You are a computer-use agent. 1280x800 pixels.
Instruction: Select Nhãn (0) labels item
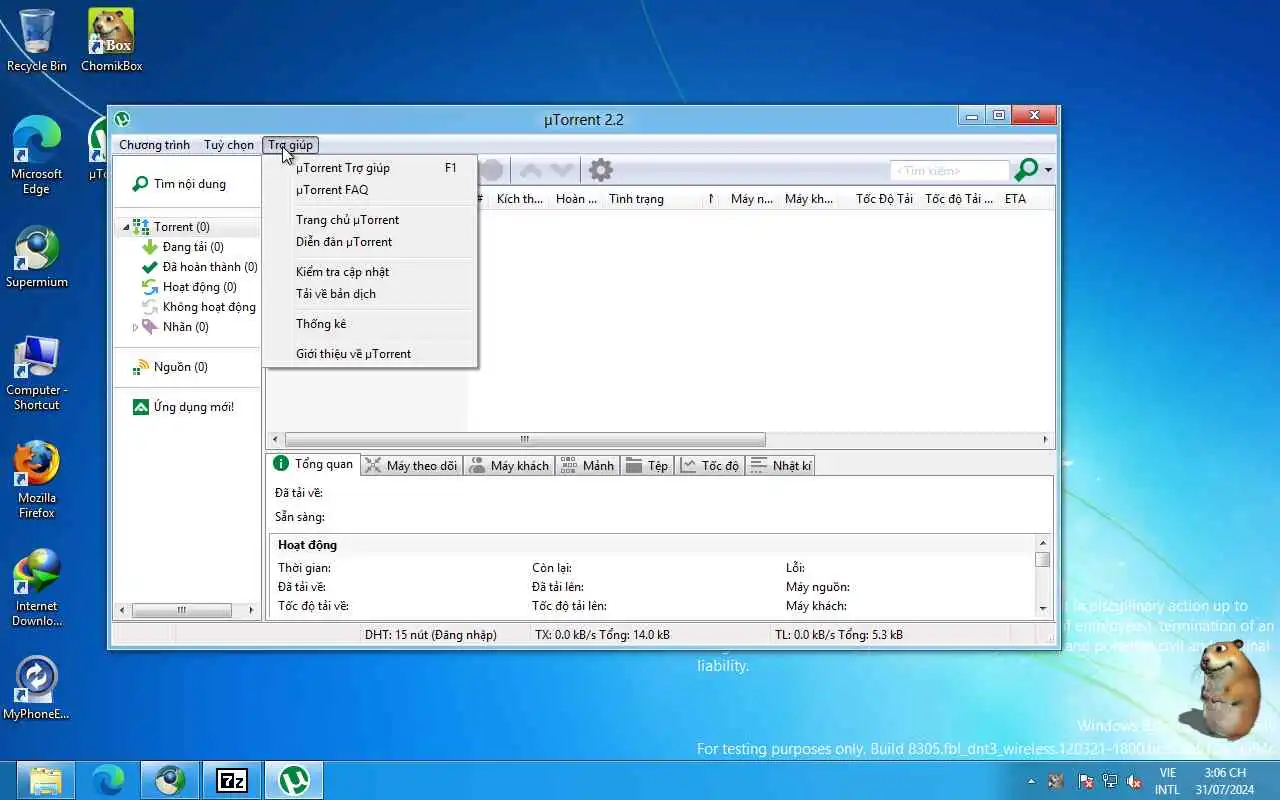pyautogui.click(x=175, y=327)
